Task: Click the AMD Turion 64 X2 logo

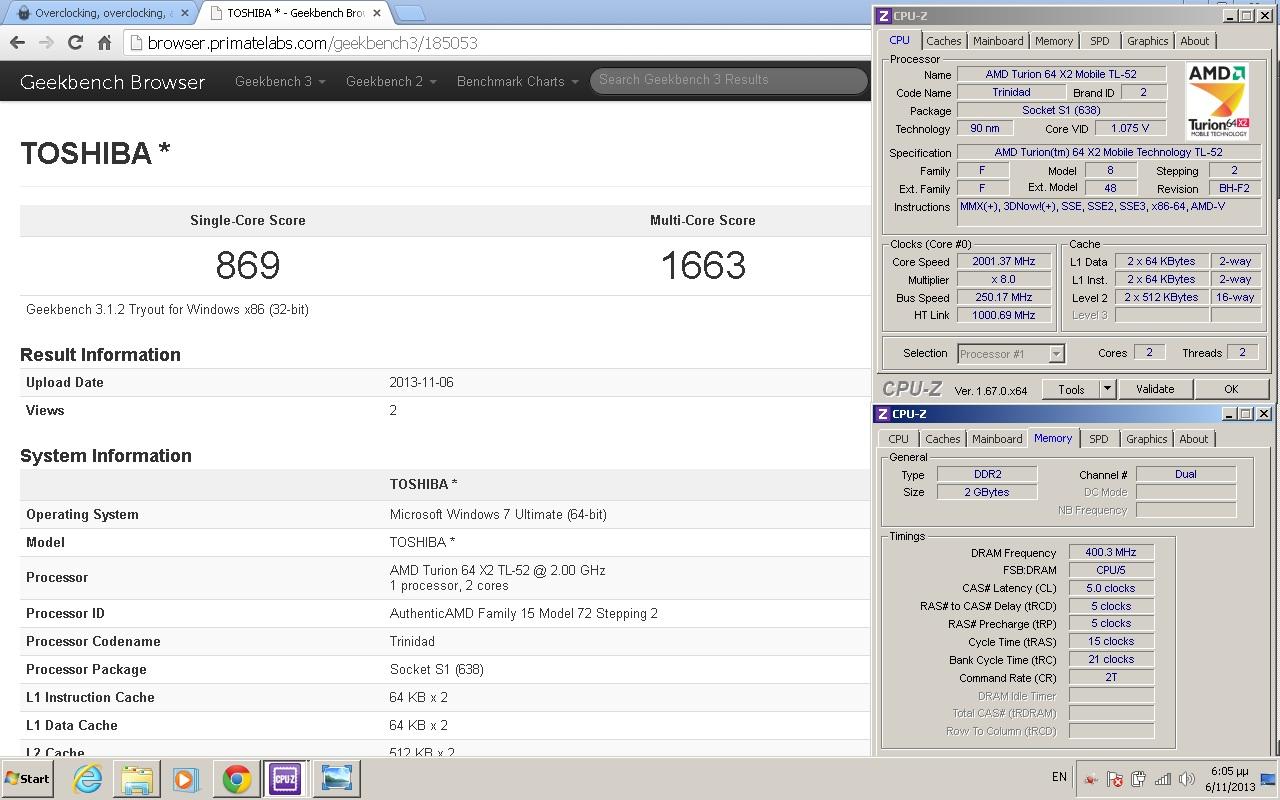Action: click(1218, 101)
